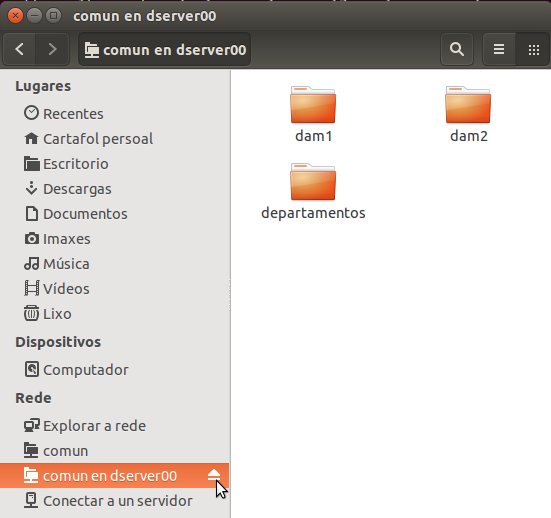The height and width of the screenshot is (518, 551).
Task: Click the disk icon beside Computador
Action: [31, 369]
